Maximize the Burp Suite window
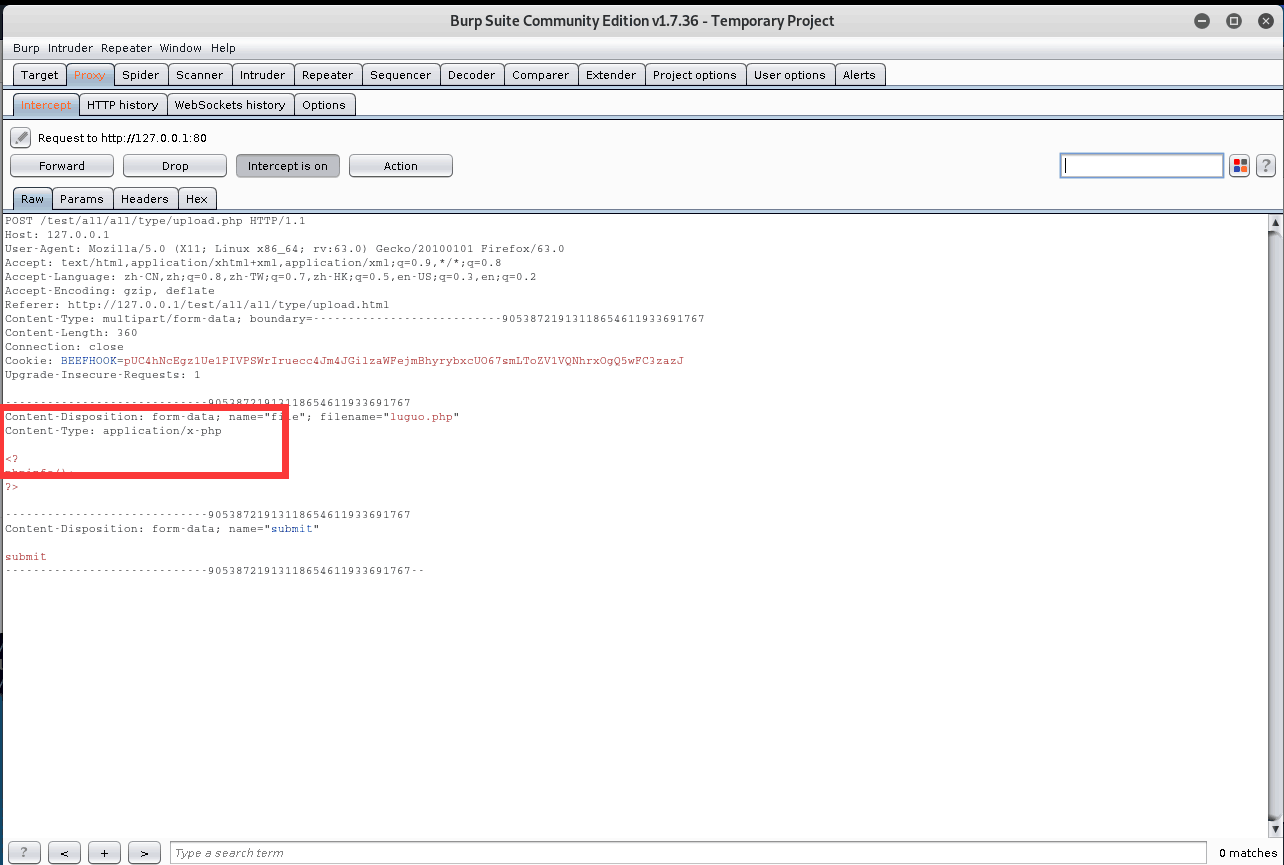 [x=1234, y=21]
